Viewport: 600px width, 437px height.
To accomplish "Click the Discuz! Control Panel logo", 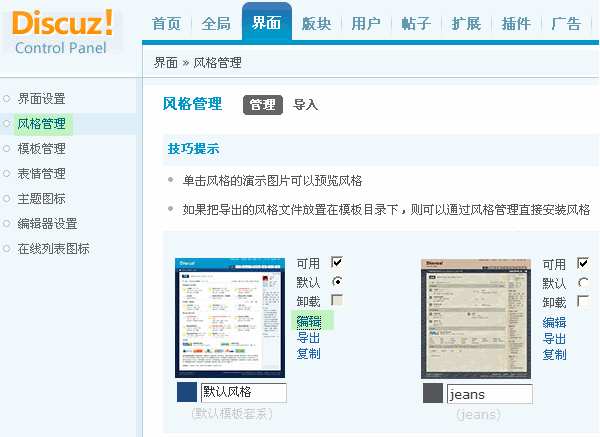I will click(62, 31).
